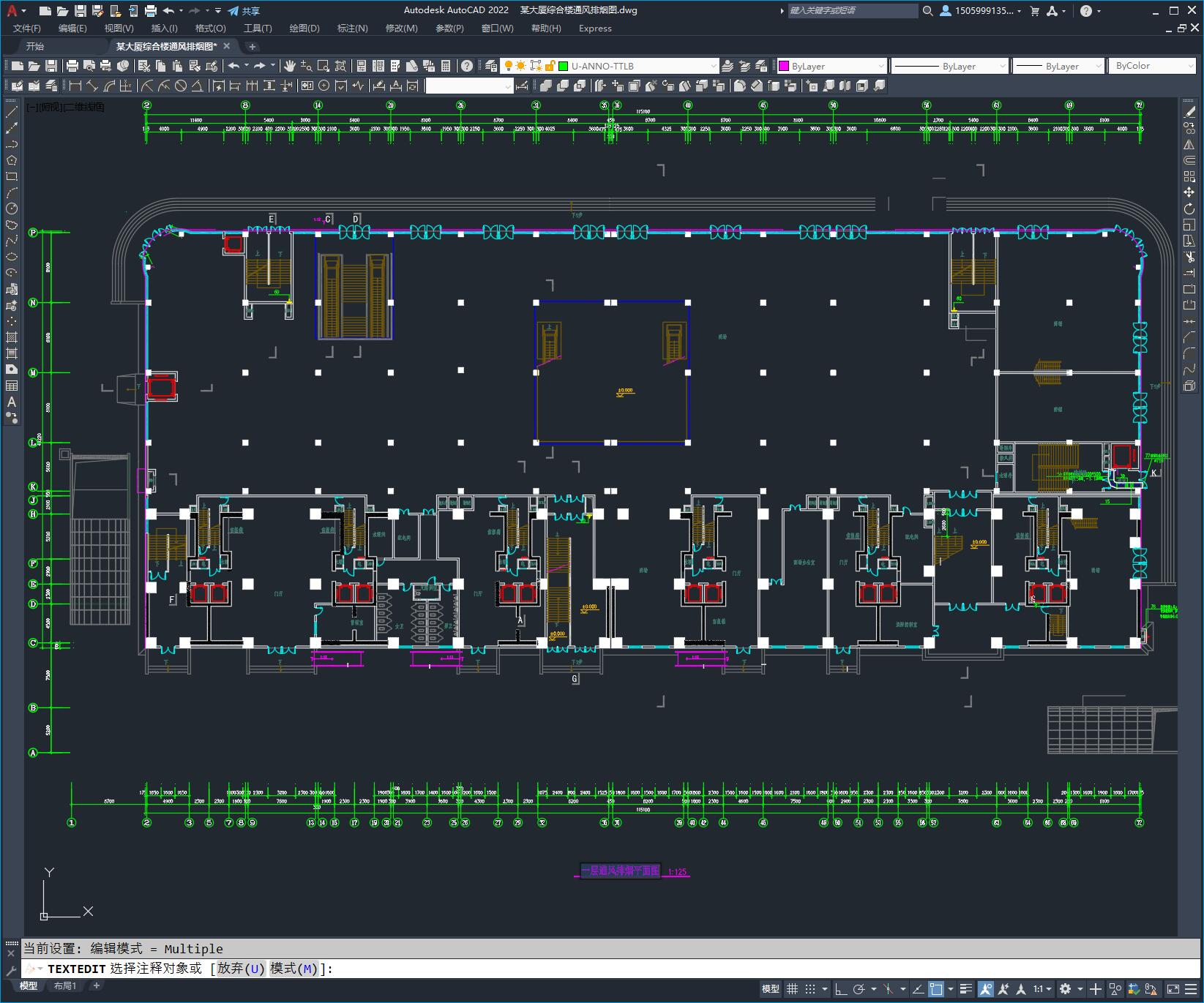Select the Angular dimension tool
1204x1003 pixels.
[197, 86]
